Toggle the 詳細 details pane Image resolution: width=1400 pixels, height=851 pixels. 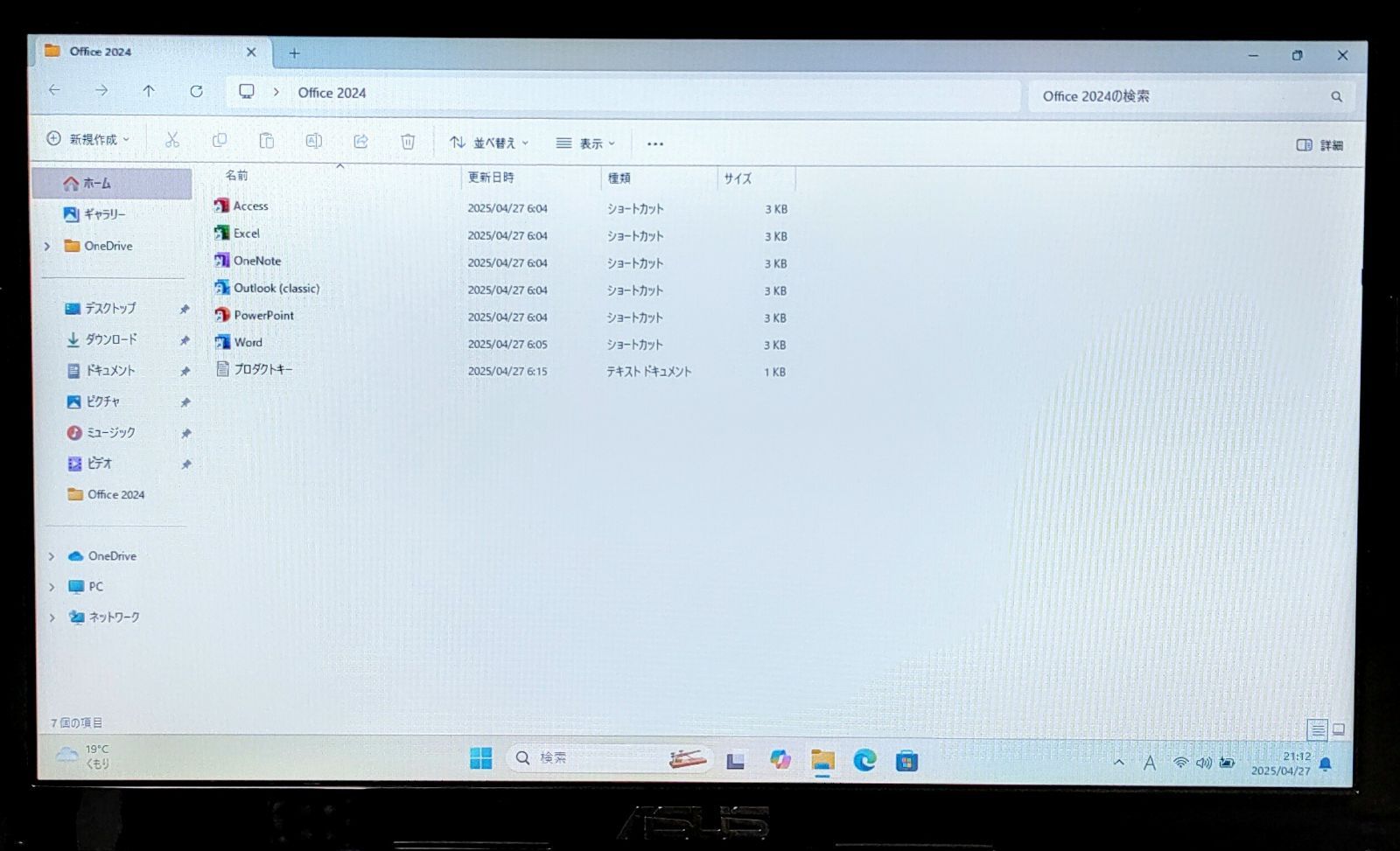(x=1319, y=145)
